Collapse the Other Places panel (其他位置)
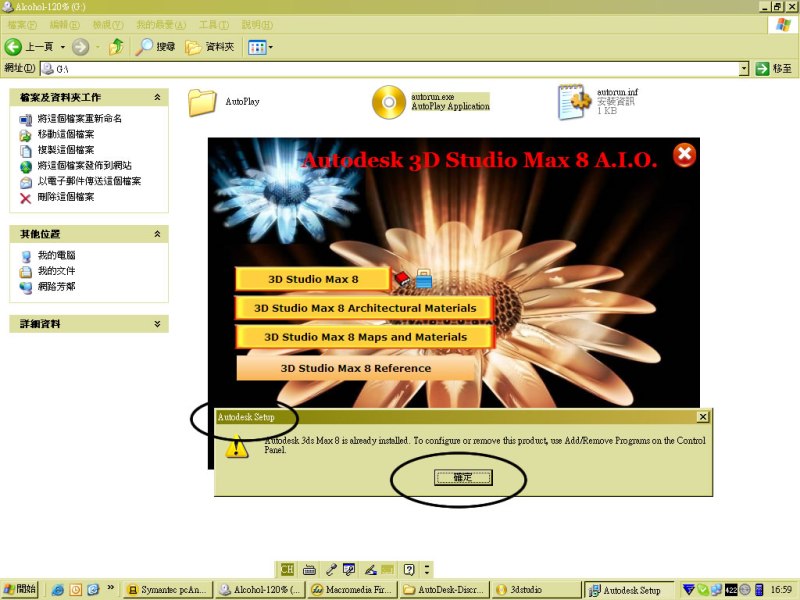800x600 pixels. pyautogui.click(x=157, y=234)
